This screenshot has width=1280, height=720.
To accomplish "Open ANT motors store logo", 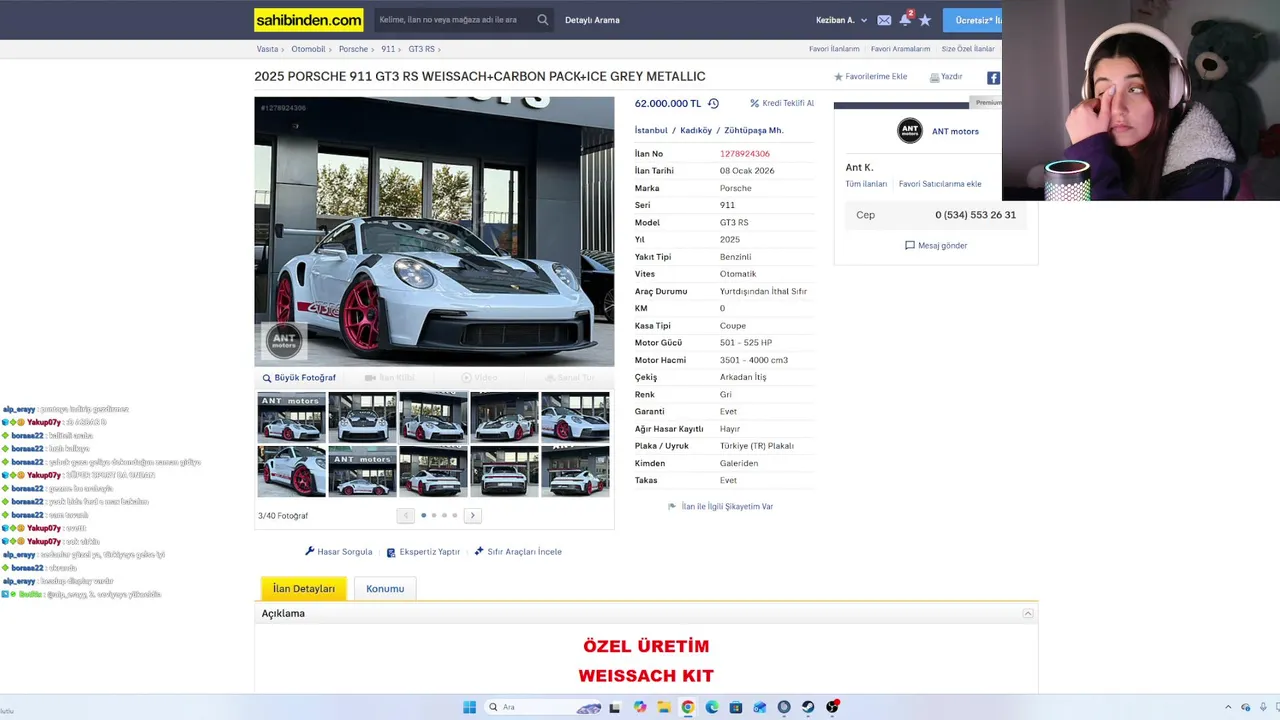I will pyautogui.click(x=910, y=131).
